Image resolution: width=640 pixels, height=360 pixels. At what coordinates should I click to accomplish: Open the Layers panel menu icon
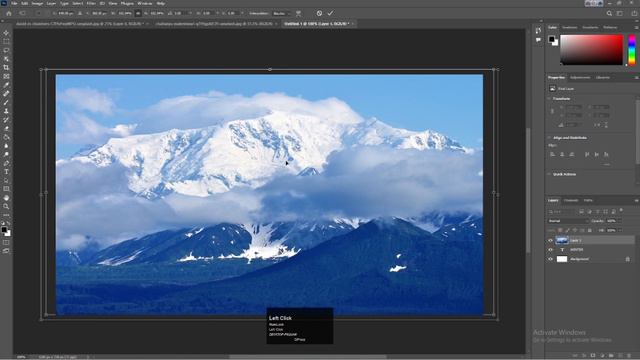coord(636,200)
